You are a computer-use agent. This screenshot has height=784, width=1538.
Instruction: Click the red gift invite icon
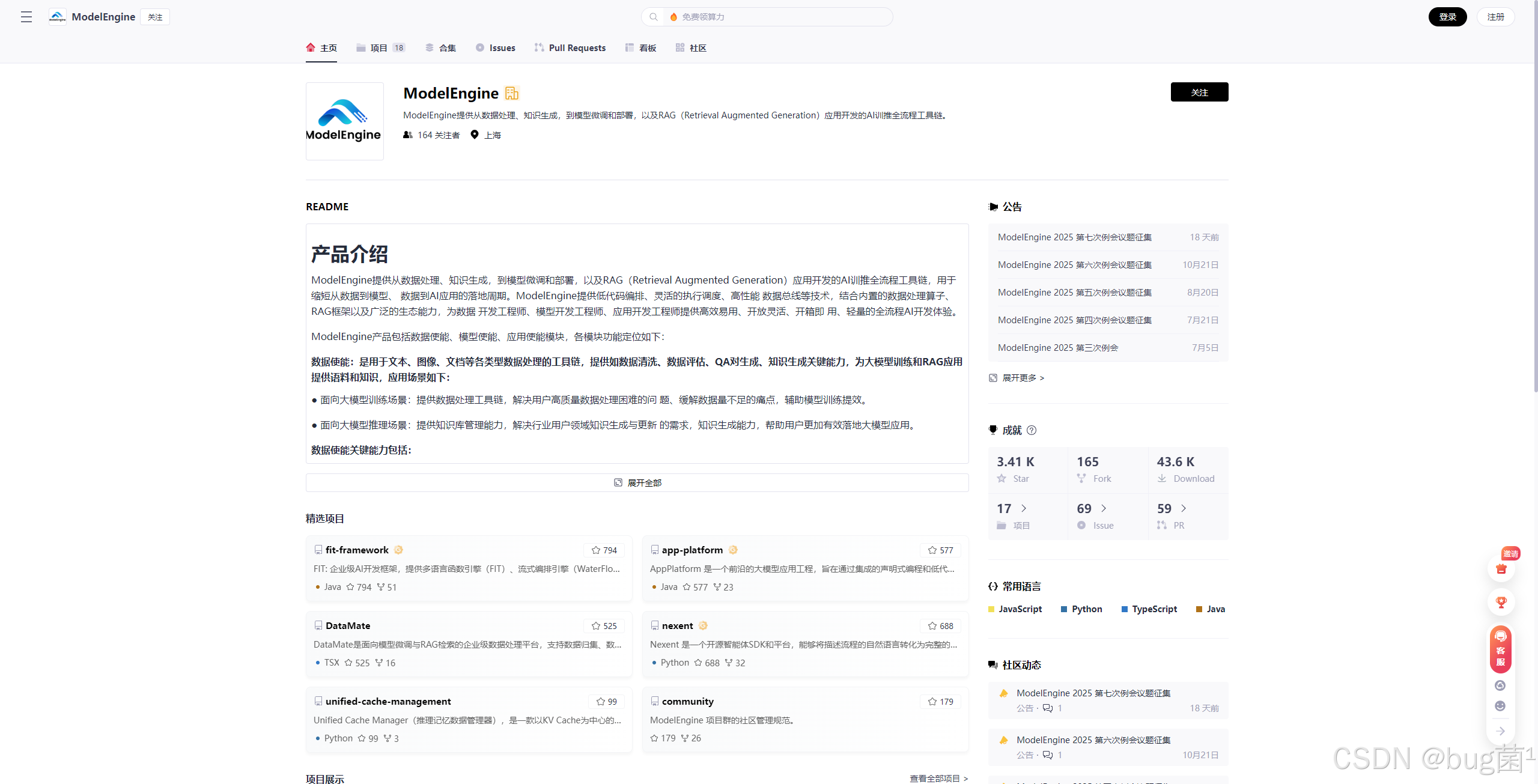[x=1501, y=568]
